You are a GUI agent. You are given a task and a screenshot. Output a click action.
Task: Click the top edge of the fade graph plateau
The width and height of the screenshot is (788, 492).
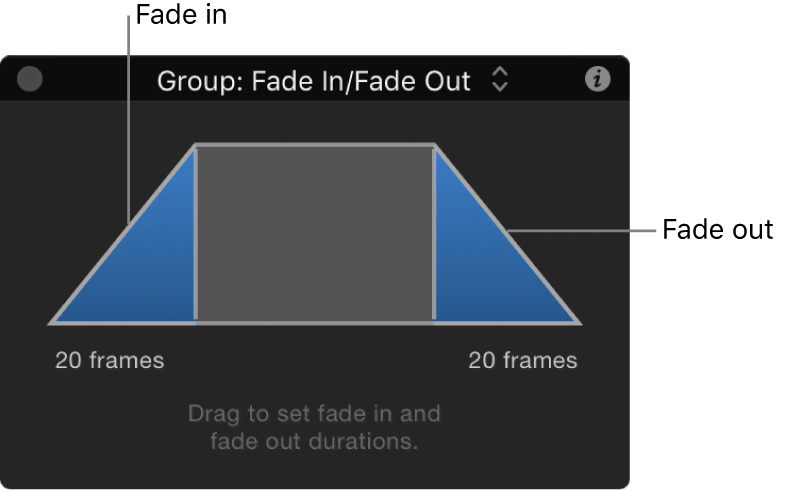pyautogui.click(x=314, y=146)
